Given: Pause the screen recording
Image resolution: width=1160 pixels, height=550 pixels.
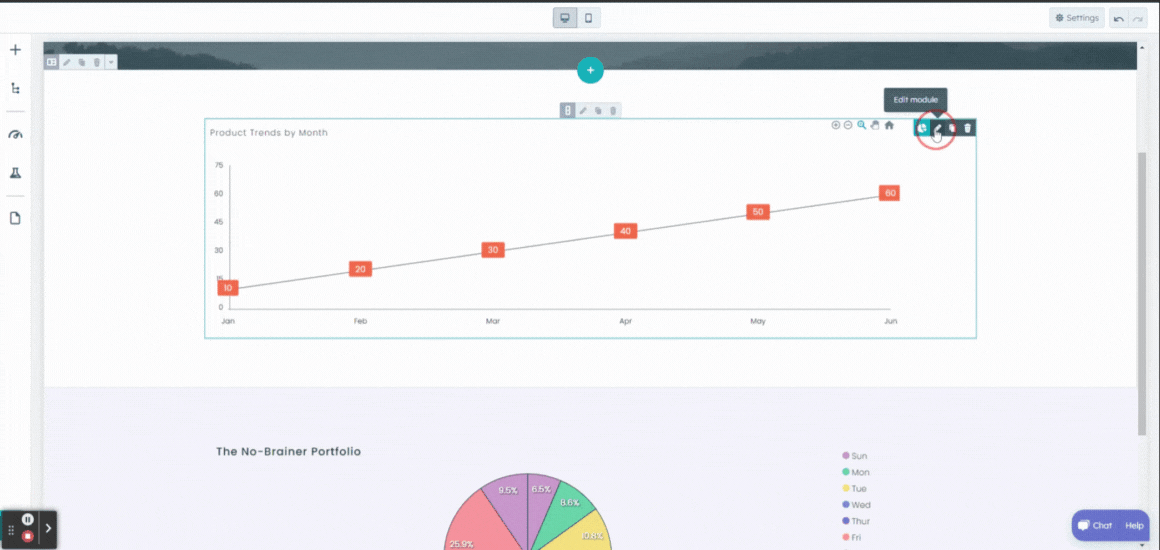Looking at the screenshot, I should click(x=27, y=519).
